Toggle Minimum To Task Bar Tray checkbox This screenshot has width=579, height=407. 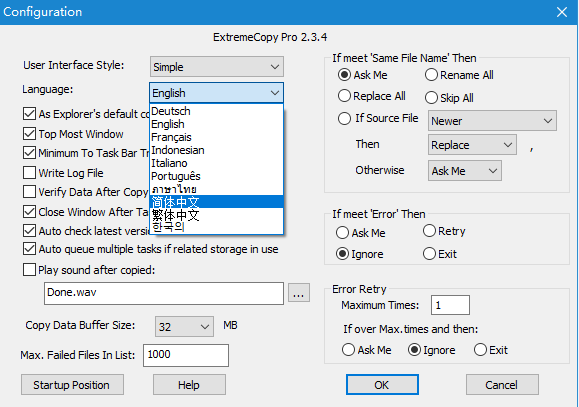pyautogui.click(x=29, y=153)
